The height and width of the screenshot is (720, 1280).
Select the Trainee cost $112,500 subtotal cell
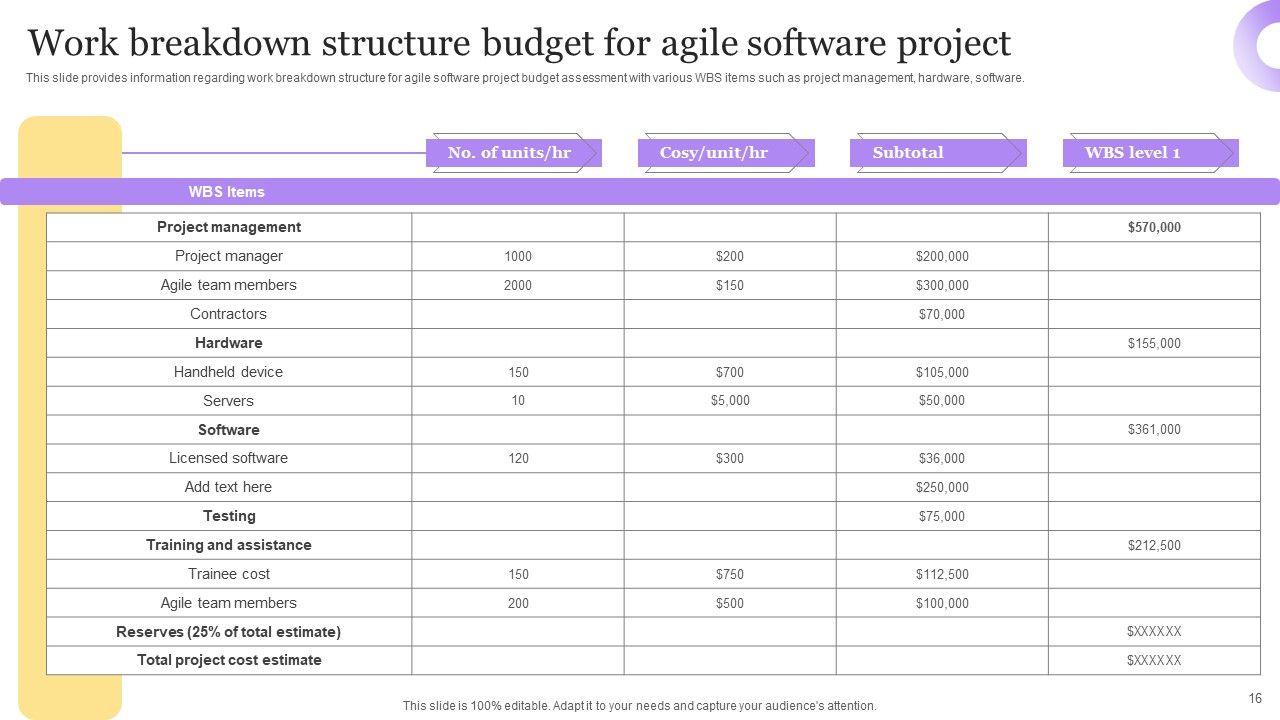coord(942,575)
